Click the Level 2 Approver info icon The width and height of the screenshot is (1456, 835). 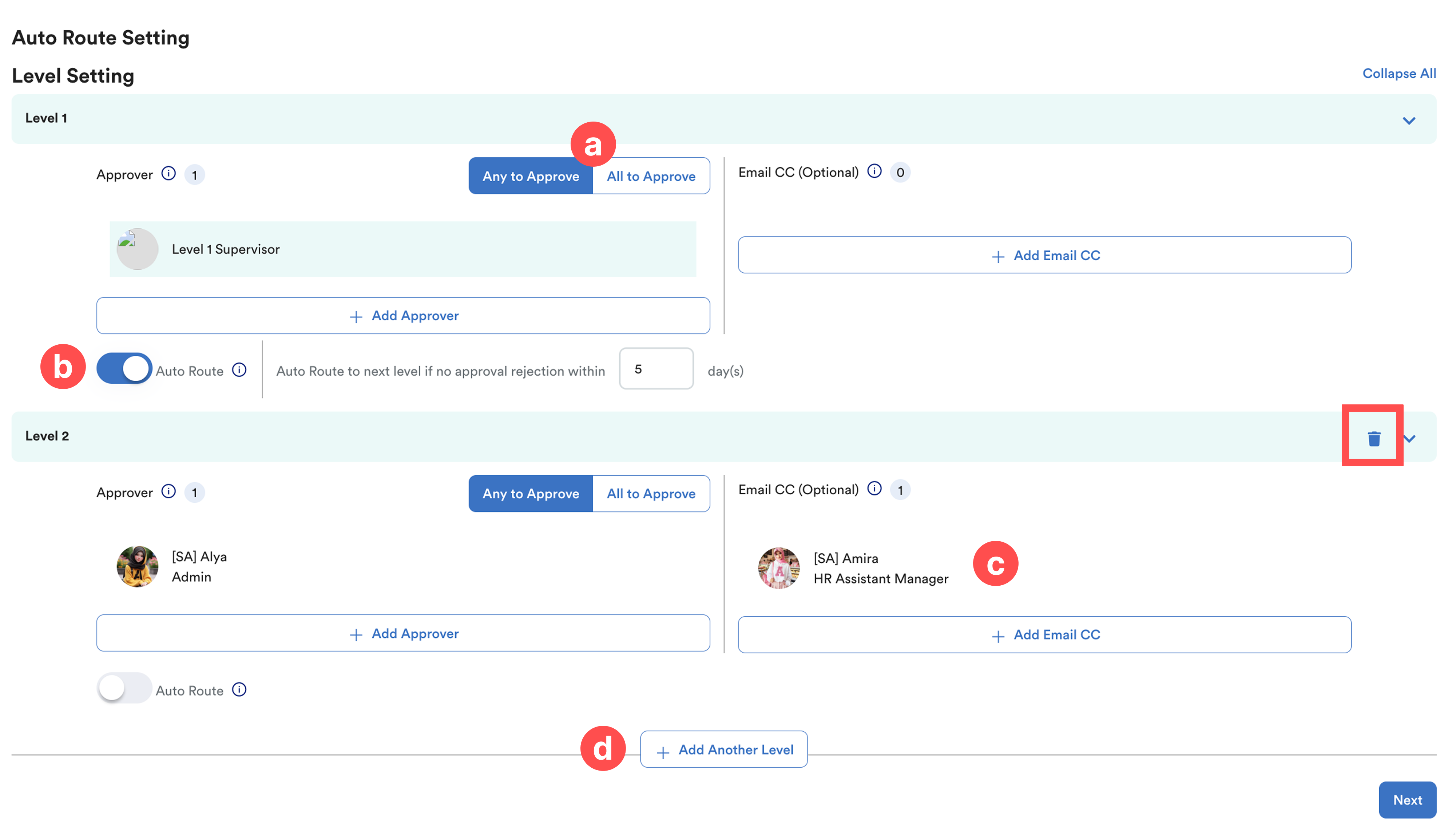(x=168, y=491)
